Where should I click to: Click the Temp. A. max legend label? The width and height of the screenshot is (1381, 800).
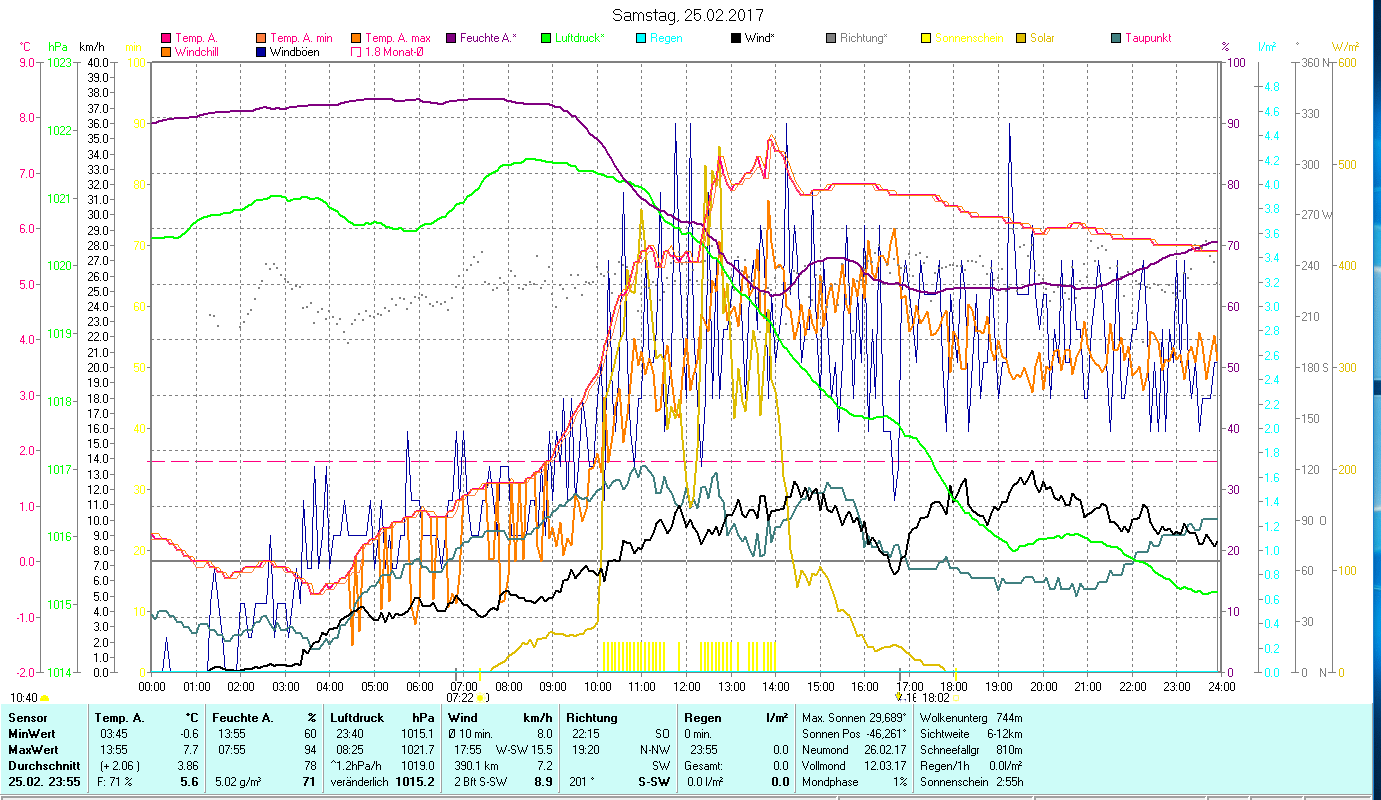397,38
